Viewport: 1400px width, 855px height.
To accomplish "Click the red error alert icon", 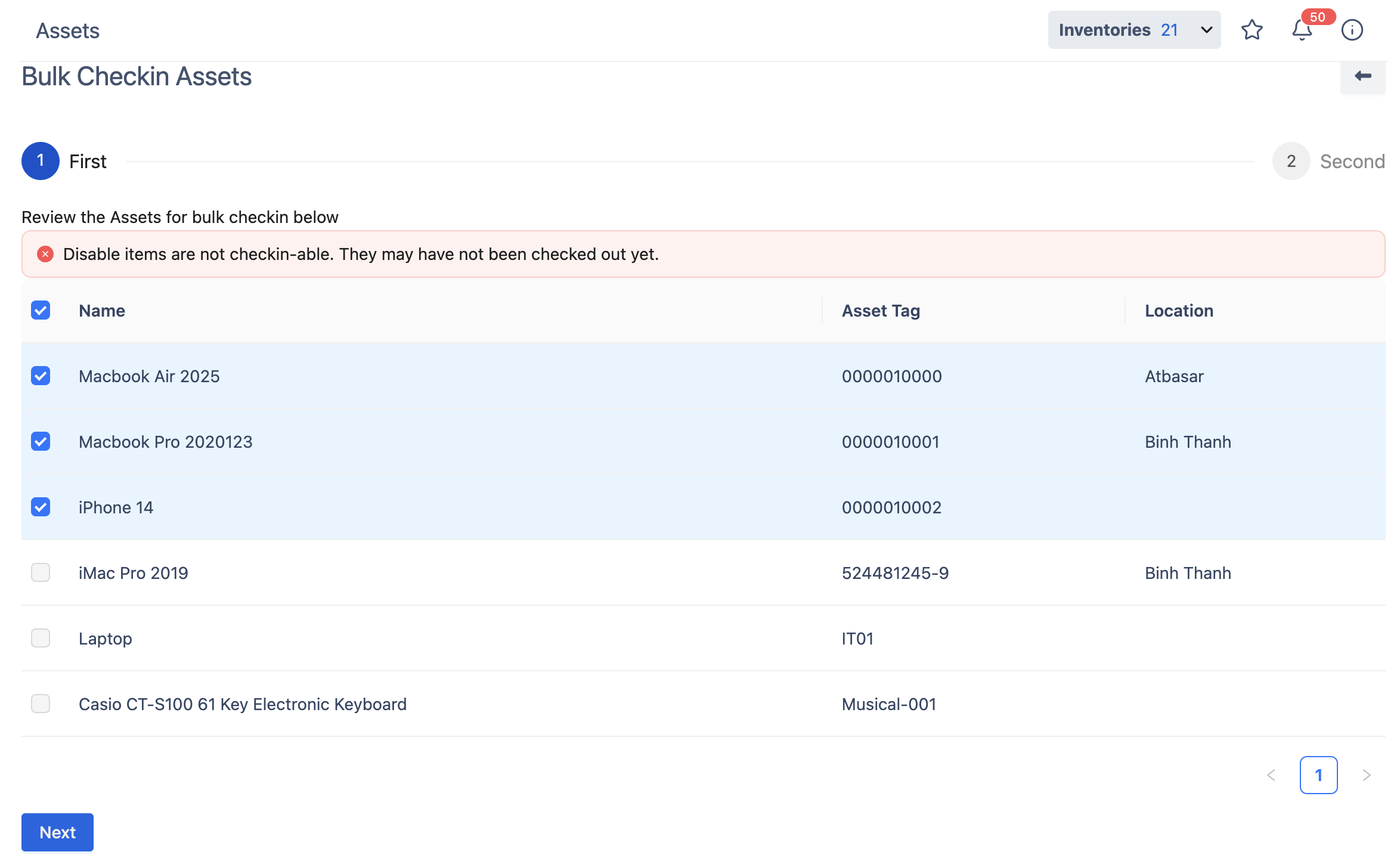I will tap(45, 254).
